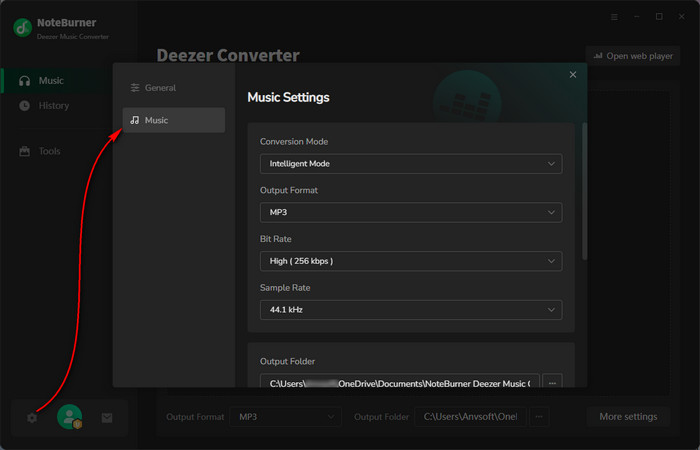700x450 pixels.
Task: Open the bottom bar Output Format dropdown
Action: 285,417
